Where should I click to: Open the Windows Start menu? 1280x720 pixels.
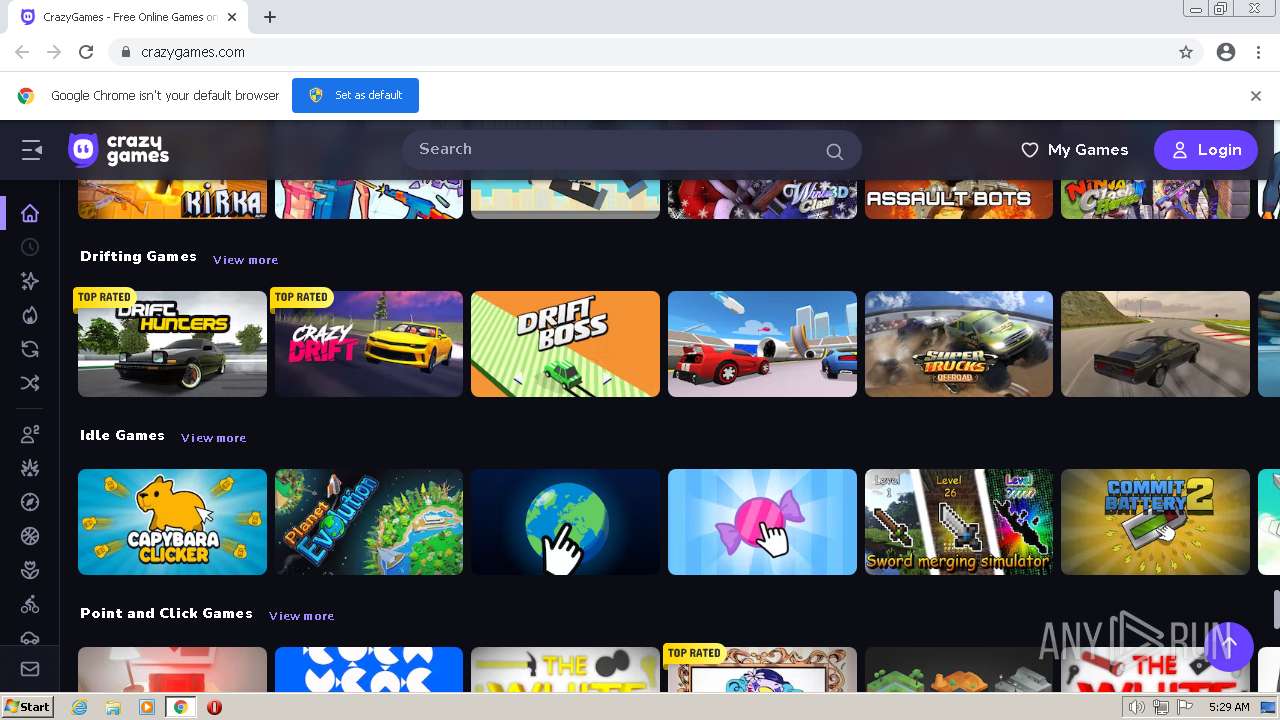pyautogui.click(x=28, y=707)
